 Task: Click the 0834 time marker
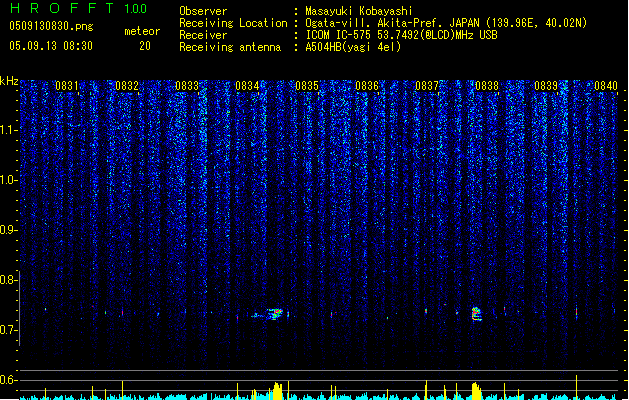(x=247, y=86)
